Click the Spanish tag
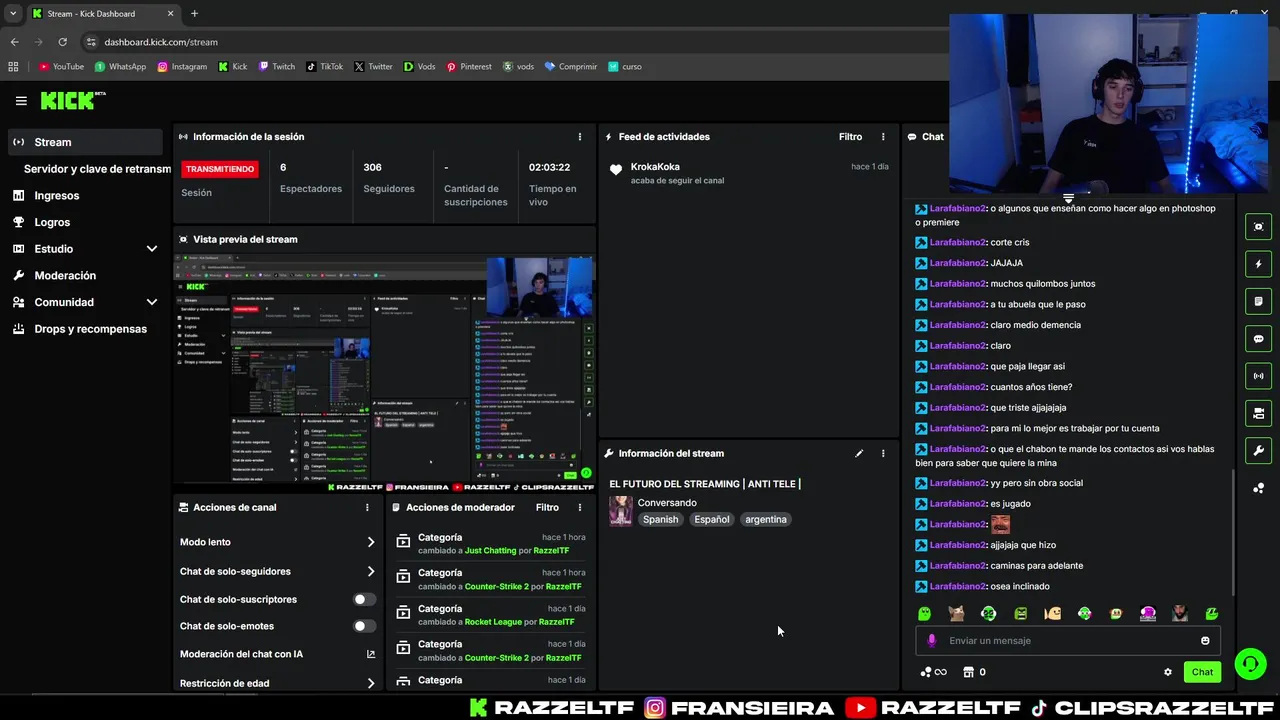1280x720 pixels. point(660,520)
